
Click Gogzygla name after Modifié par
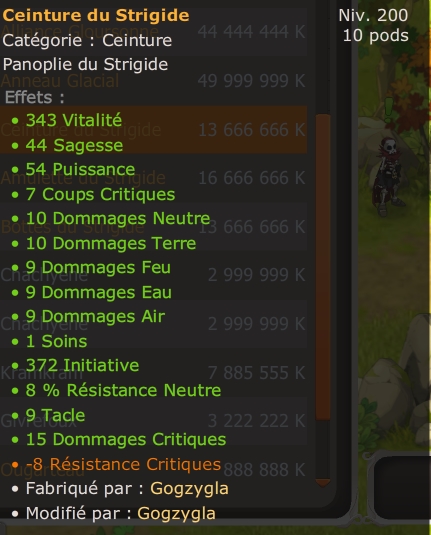176,513
